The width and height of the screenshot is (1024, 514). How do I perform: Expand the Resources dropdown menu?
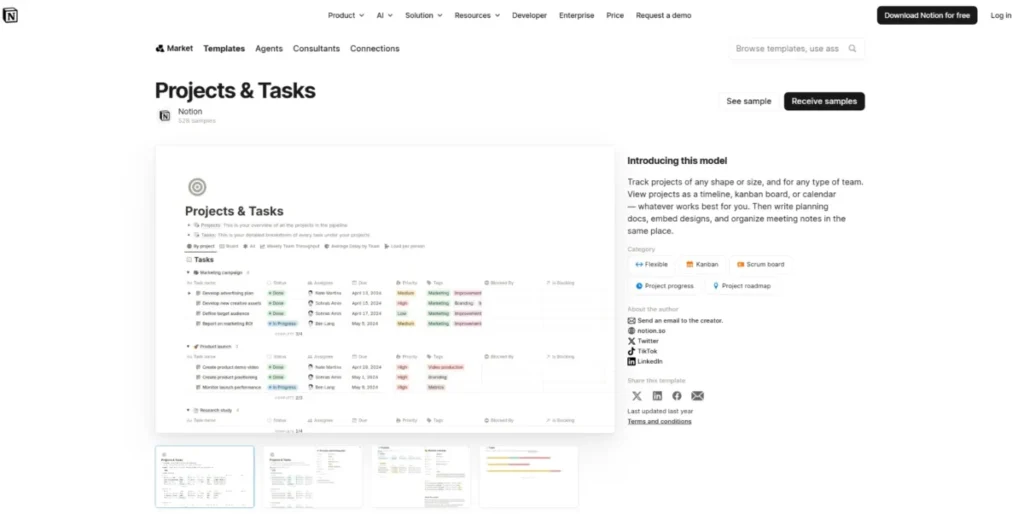click(477, 15)
